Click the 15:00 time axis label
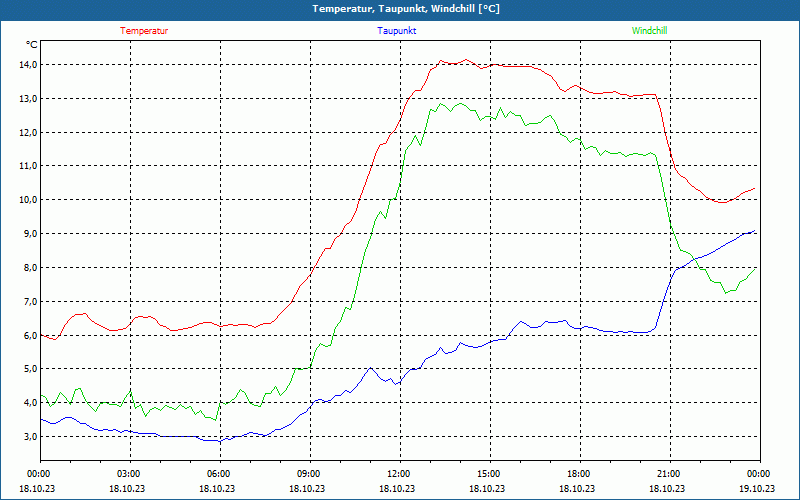This screenshot has height=500, width=800. 488,474
